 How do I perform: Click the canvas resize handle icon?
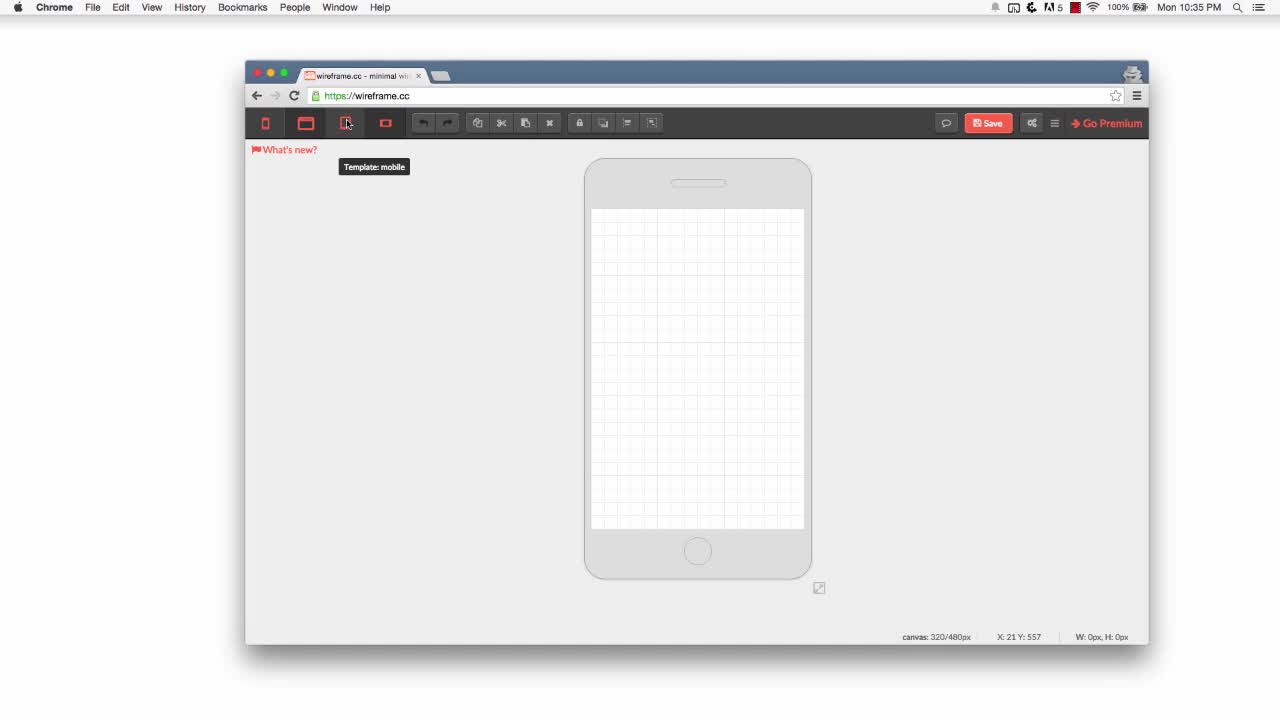coord(819,588)
